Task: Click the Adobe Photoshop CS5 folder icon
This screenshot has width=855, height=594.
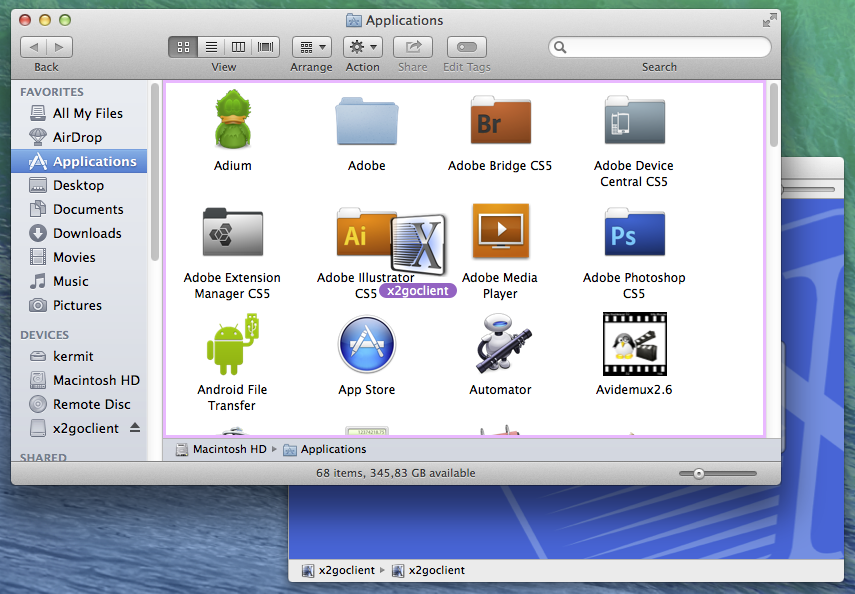Action: tap(634, 234)
